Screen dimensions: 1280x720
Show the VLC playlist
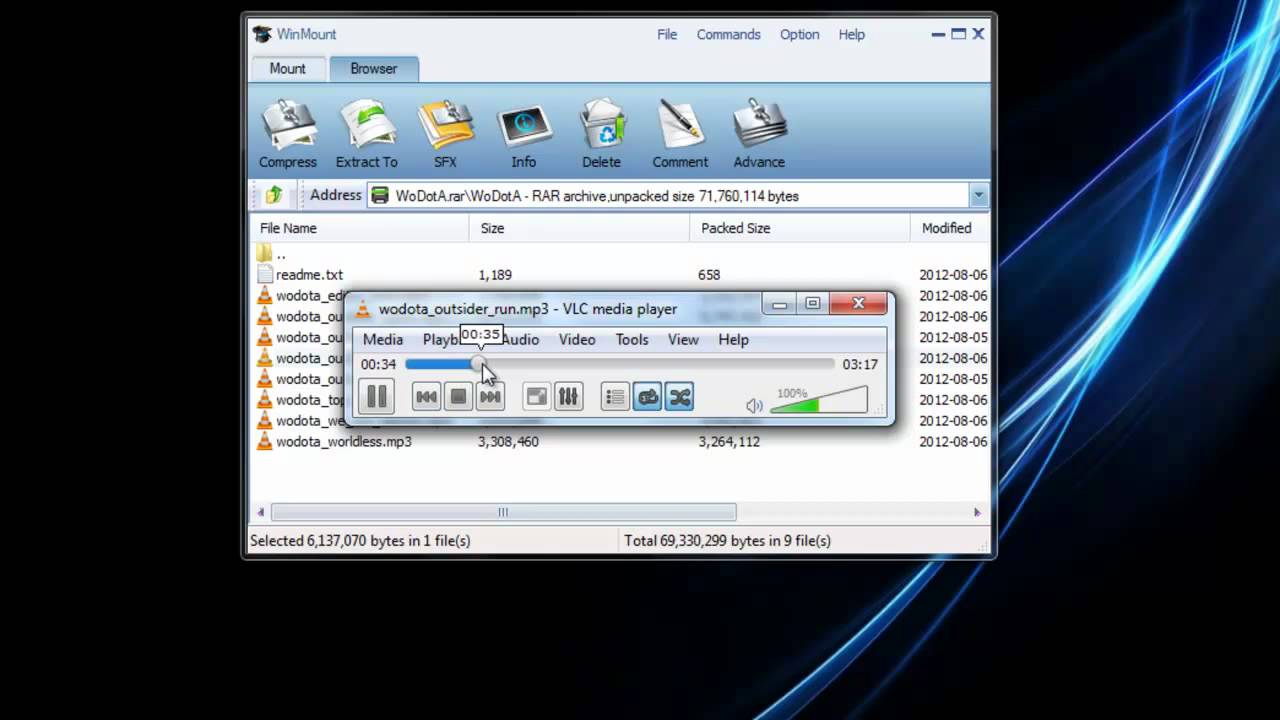pyautogui.click(x=615, y=397)
